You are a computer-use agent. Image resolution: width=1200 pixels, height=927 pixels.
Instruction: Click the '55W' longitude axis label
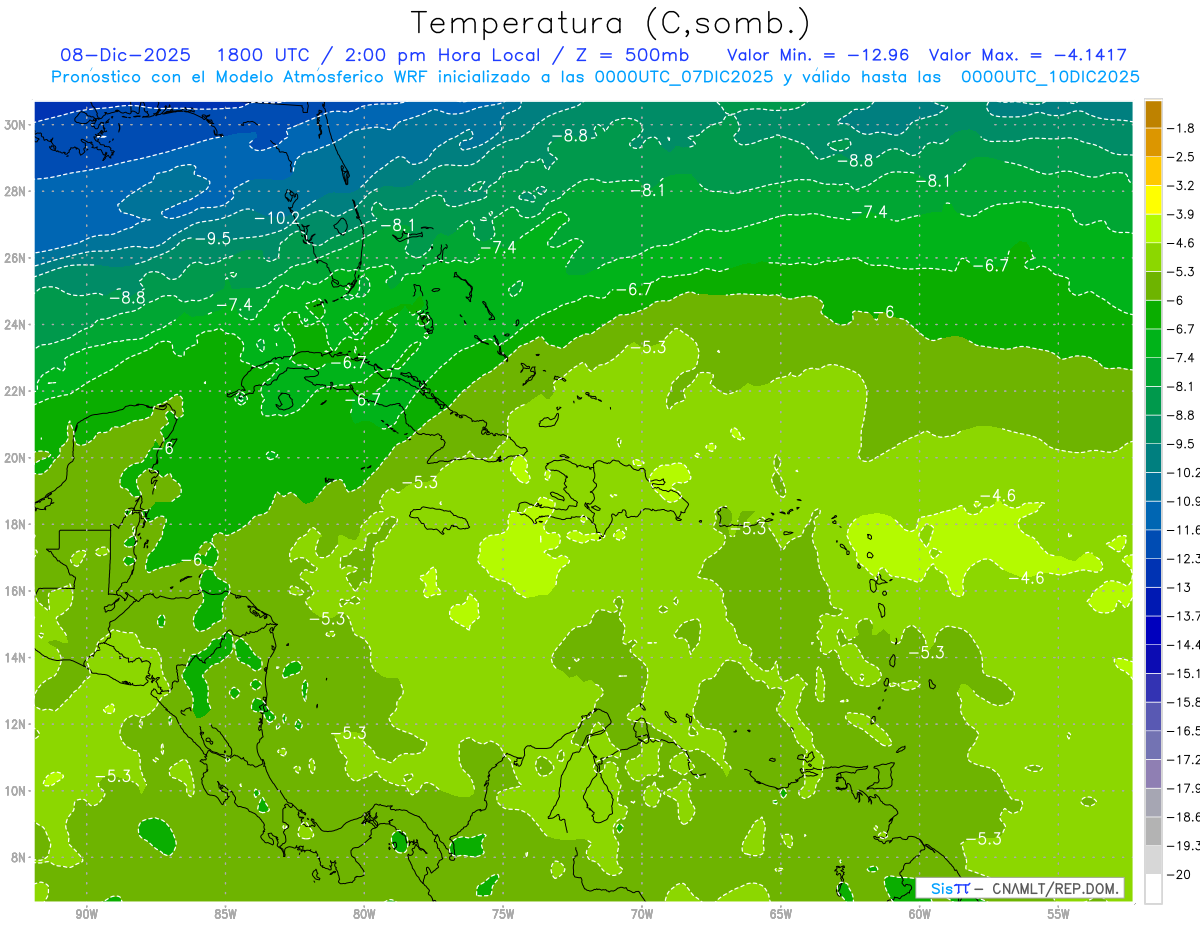[1059, 914]
